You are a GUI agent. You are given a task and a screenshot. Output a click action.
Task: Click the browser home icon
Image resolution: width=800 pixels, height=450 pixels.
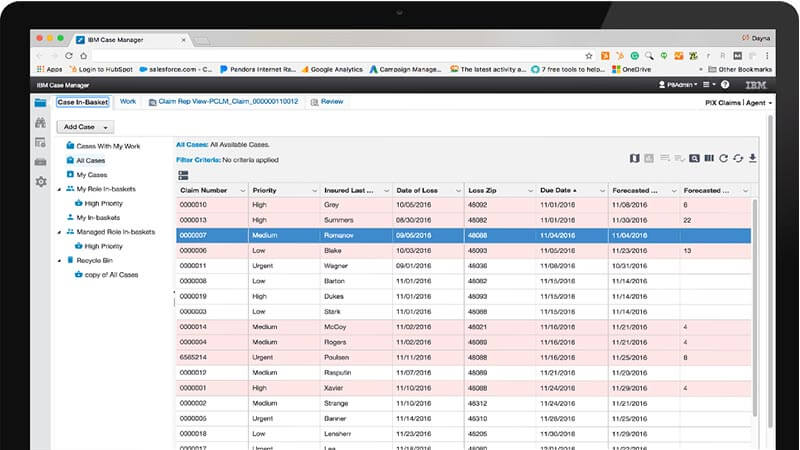coord(84,56)
